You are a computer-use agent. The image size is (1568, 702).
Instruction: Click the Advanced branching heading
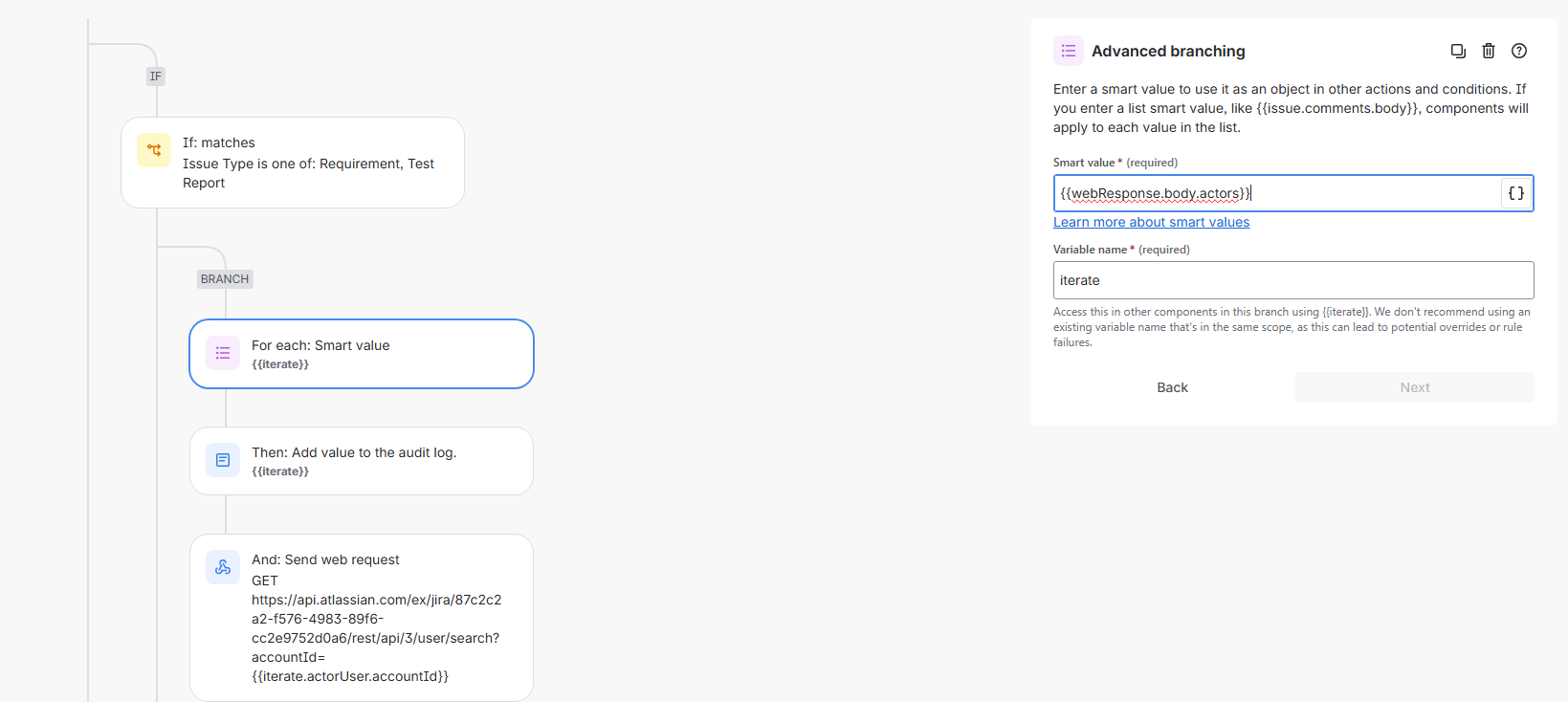1168,52
